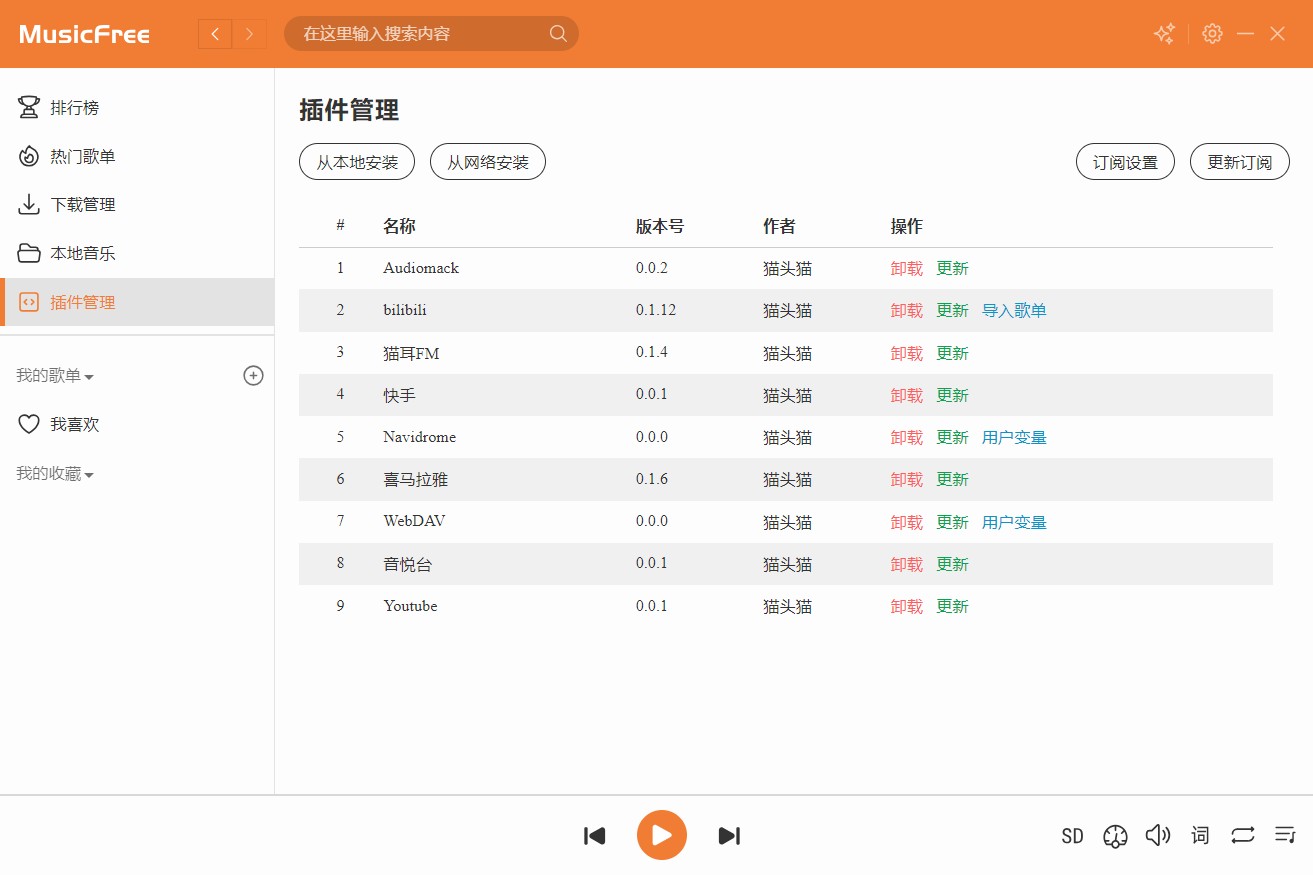Image resolution: width=1313 pixels, height=875 pixels.
Task: Open the SD sound quality selector
Action: [x=1072, y=836]
